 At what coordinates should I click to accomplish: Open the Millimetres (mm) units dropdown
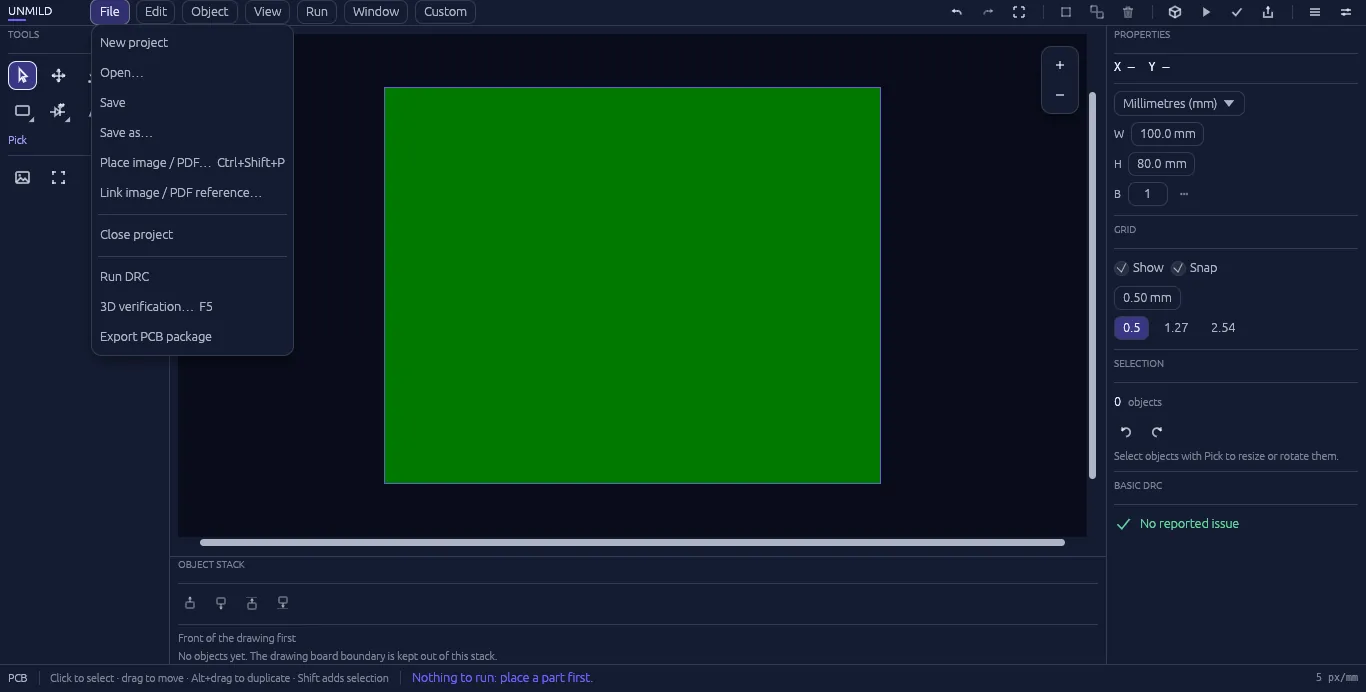1179,104
